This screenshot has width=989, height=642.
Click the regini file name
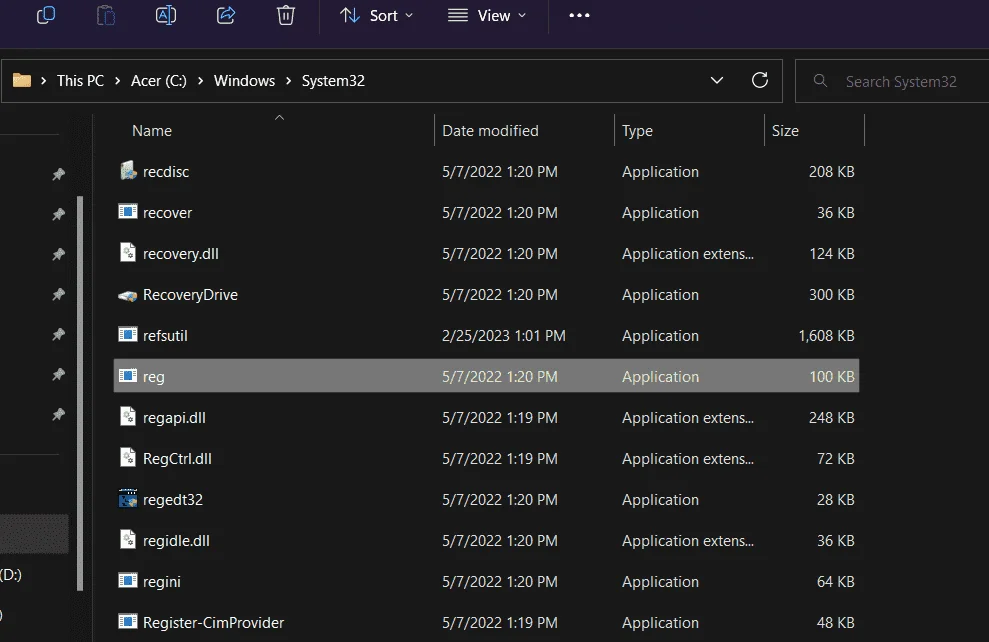[x=161, y=581]
